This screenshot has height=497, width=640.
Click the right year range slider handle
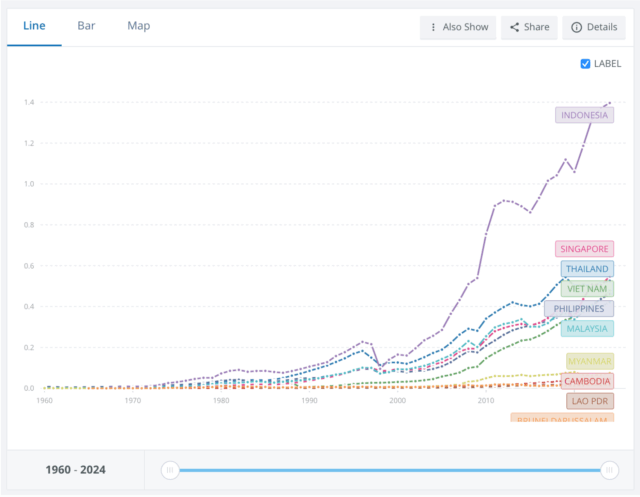tap(608, 469)
